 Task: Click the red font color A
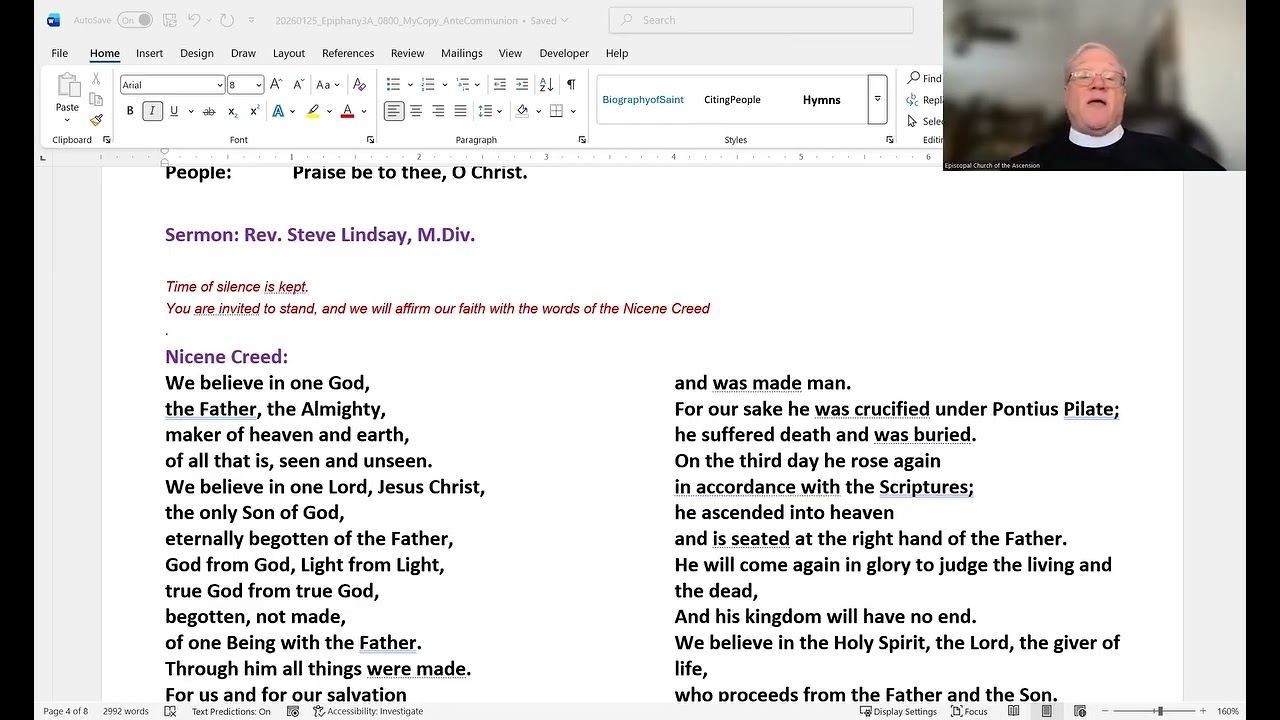348,111
